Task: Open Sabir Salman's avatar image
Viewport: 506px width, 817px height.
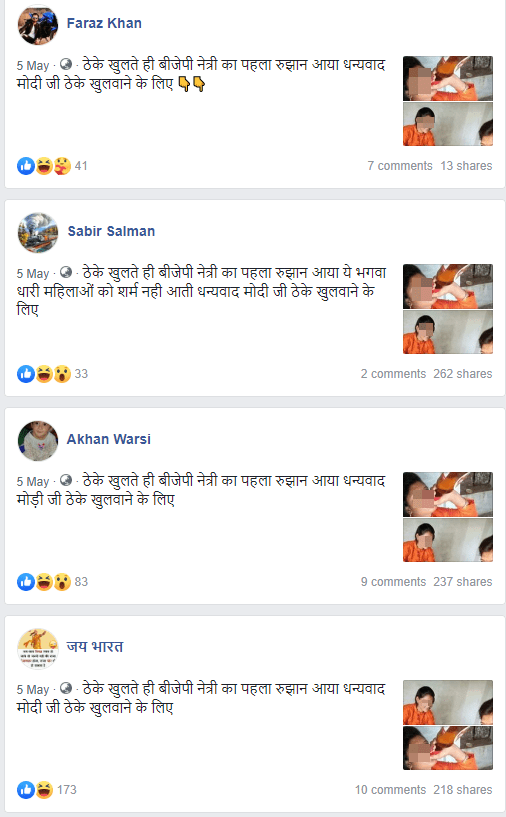Action: pyautogui.click(x=38, y=232)
